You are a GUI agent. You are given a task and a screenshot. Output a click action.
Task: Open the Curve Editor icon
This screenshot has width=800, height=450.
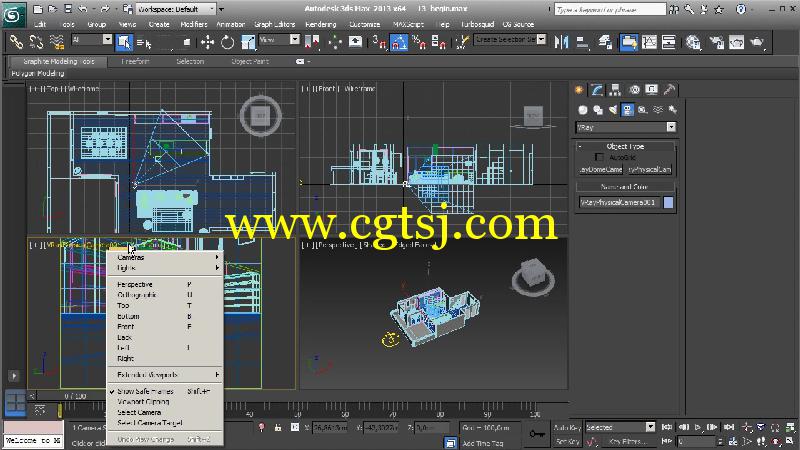tap(649, 42)
